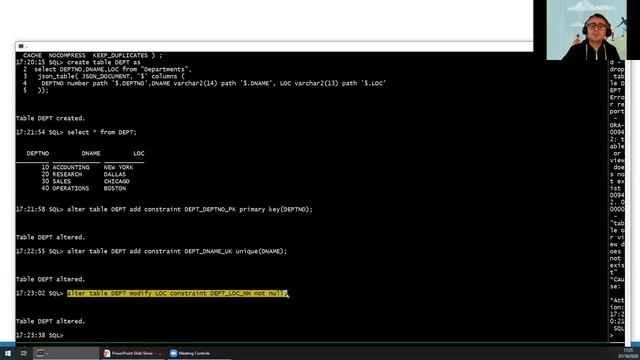Viewport: 640px width, 360px height.
Task: Click the last 'Table DEPT altered.' message
Action: [51, 321]
